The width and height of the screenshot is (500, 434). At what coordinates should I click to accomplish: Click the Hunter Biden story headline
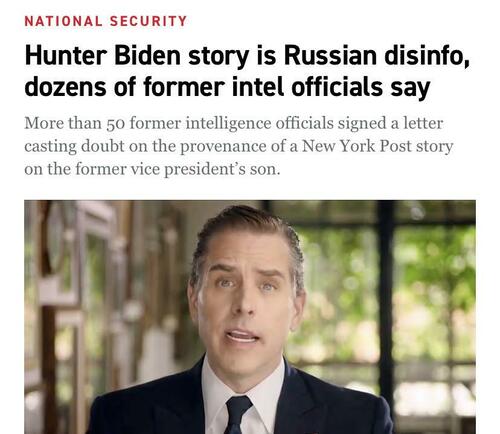click(247, 71)
